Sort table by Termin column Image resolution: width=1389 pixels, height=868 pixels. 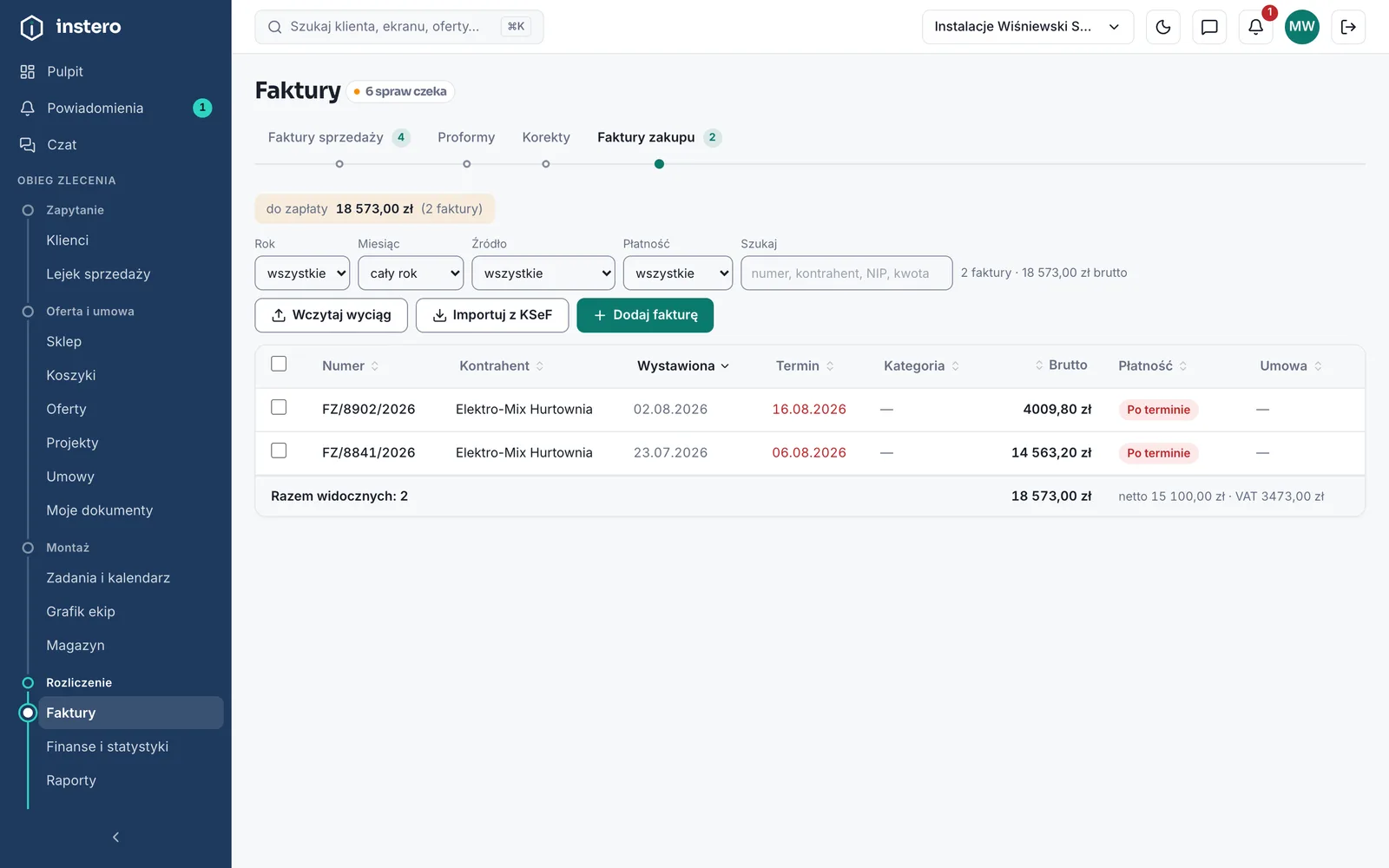[x=805, y=365]
